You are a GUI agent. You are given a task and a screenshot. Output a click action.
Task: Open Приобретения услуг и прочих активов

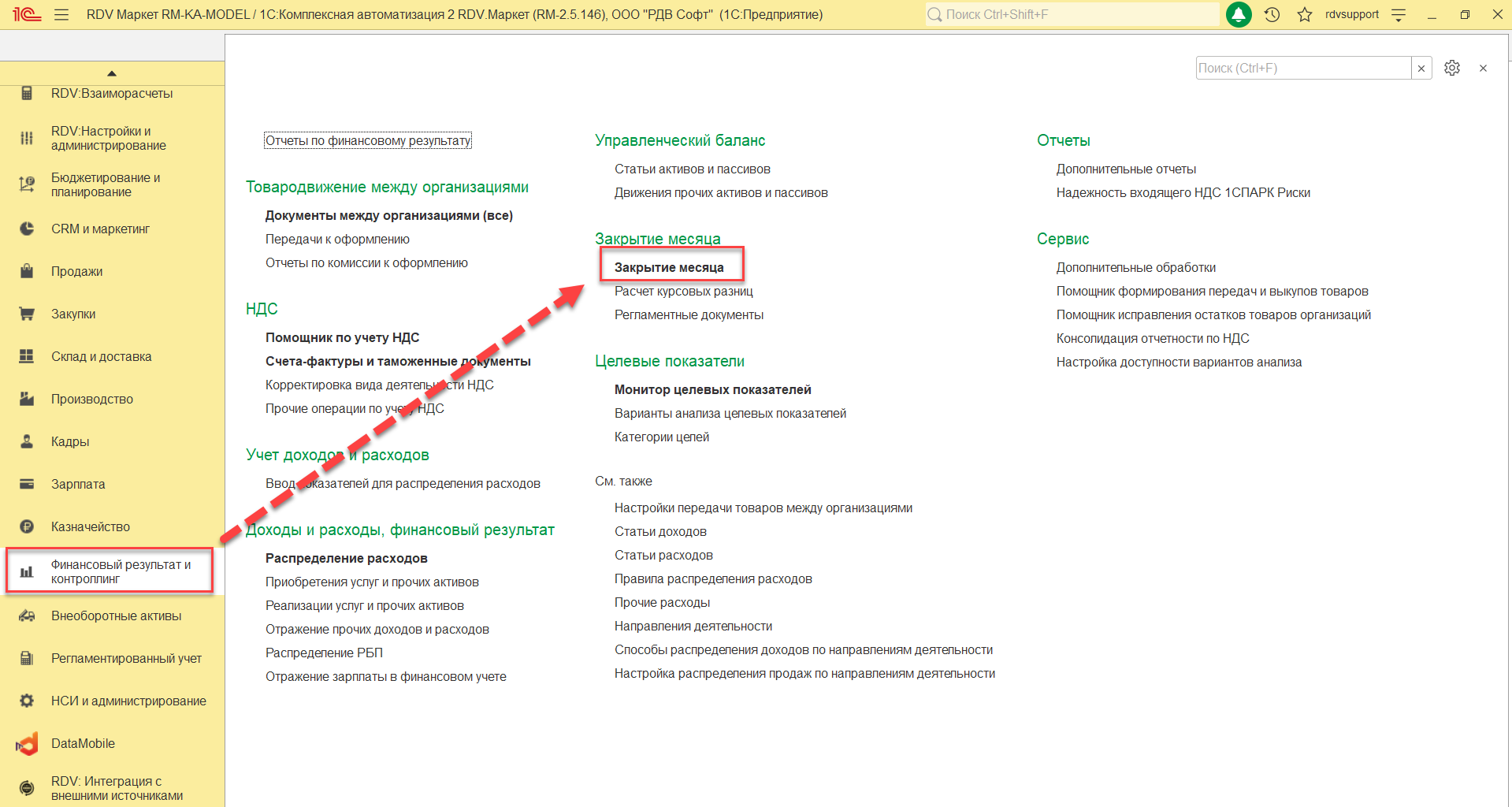372,582
